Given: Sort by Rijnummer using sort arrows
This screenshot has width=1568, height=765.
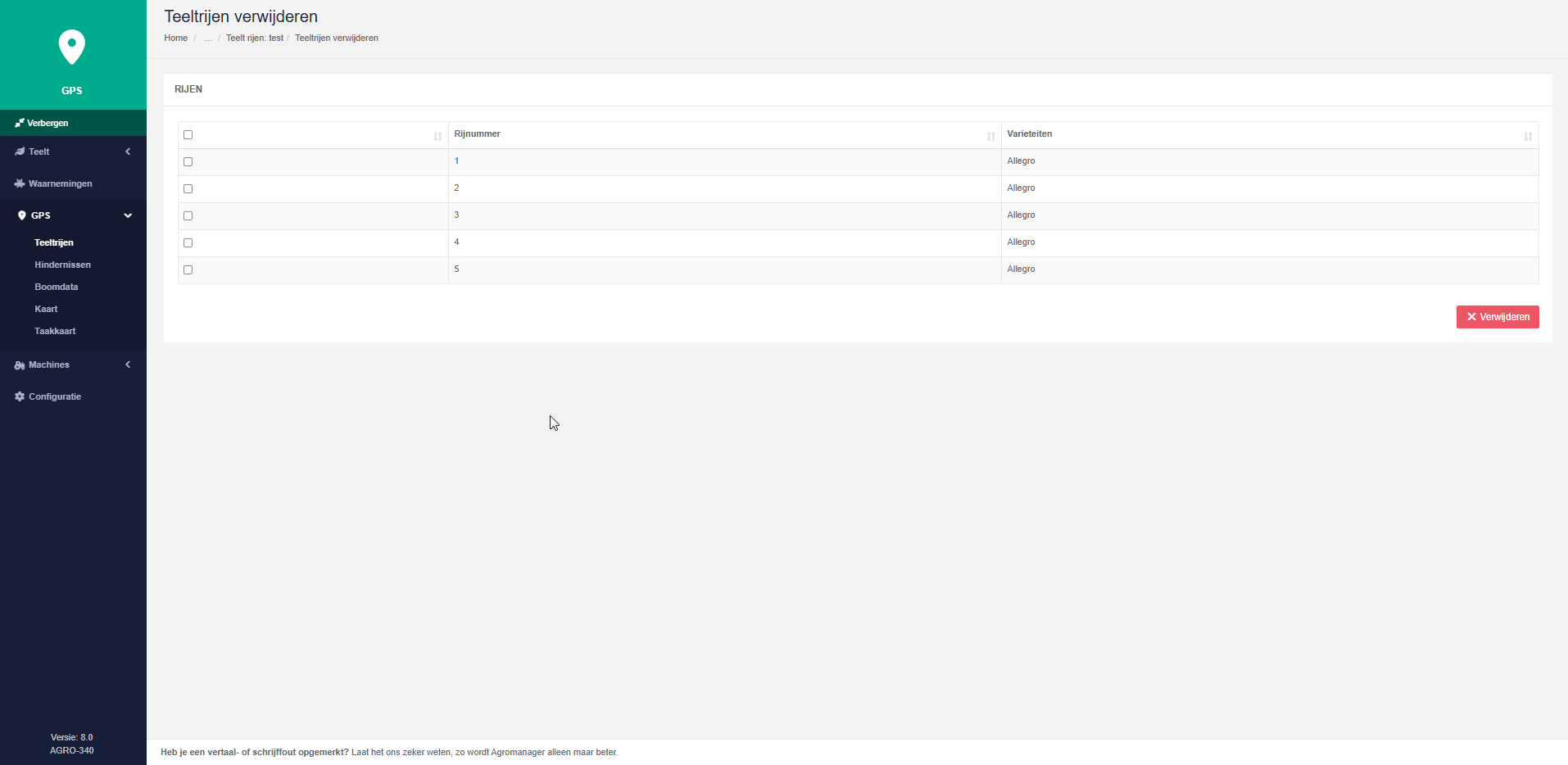Looking at the screenshot, I should [x=990, y=136].
